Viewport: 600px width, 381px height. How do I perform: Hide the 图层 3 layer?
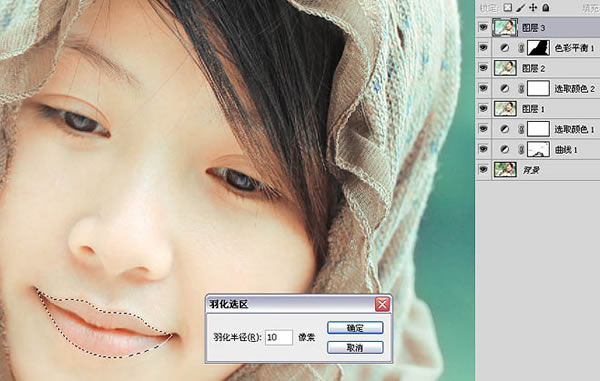tap(483, 28)
